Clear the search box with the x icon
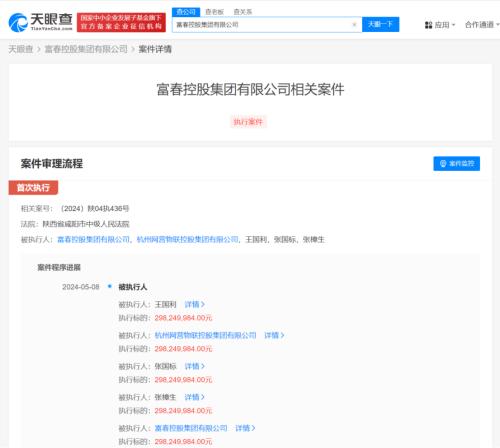The height and width of the screenshot is (448, 500). pos(354,25)
